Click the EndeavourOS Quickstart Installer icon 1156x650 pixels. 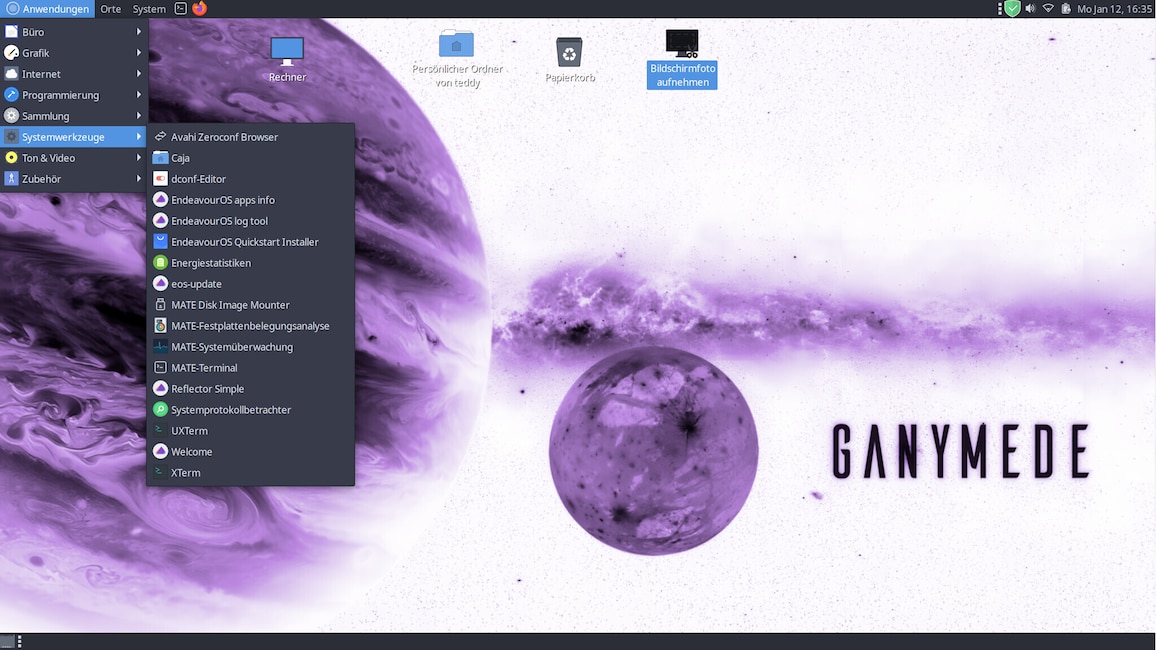point(160,242)
